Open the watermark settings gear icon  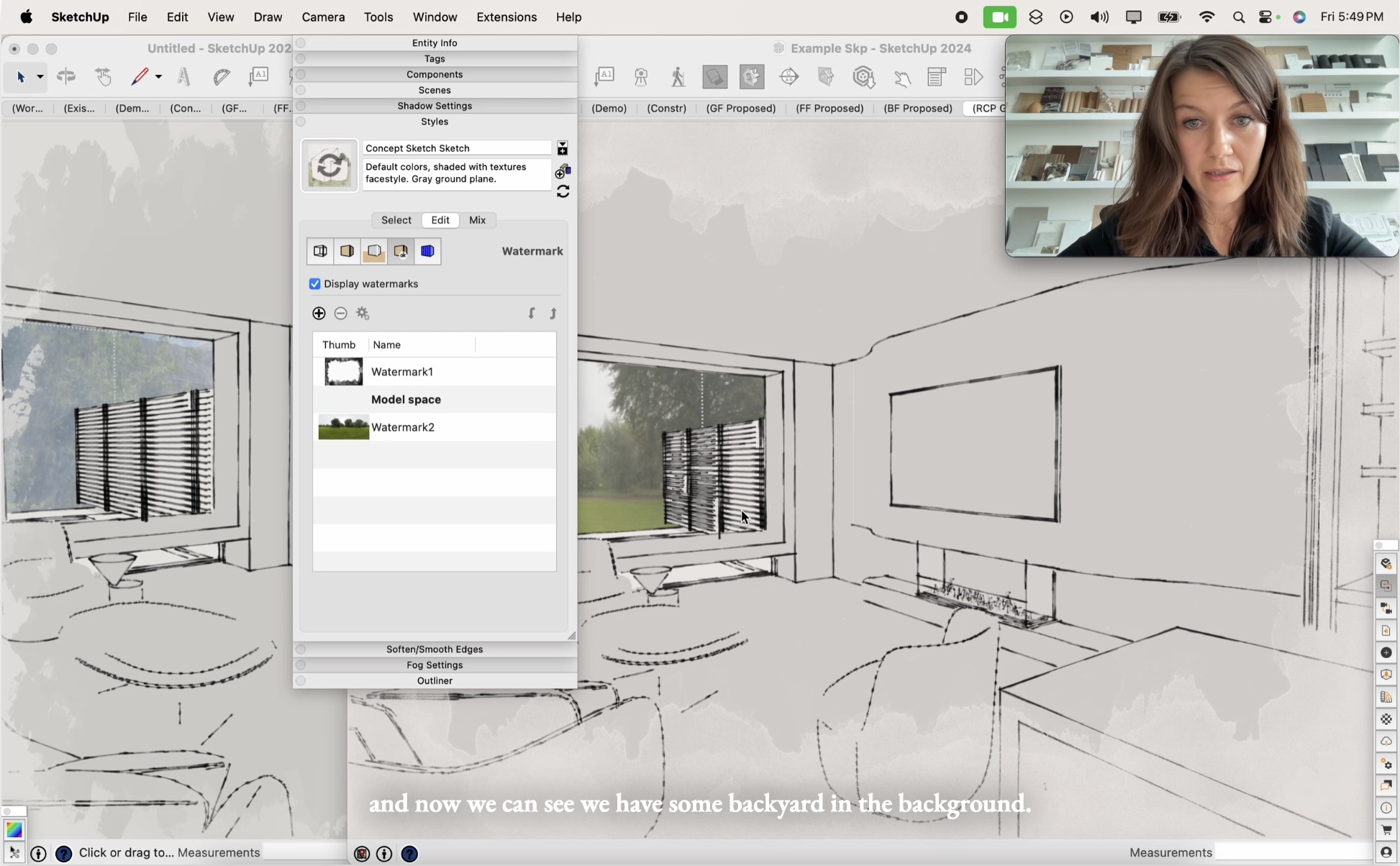click(x=363, y=314)
